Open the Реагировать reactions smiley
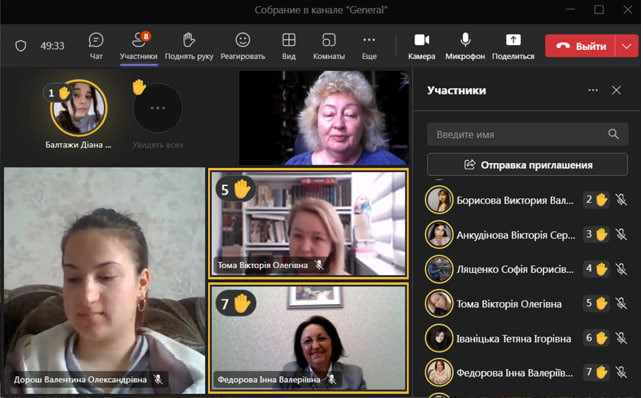The image size is (643, 398). pos(243,40)
